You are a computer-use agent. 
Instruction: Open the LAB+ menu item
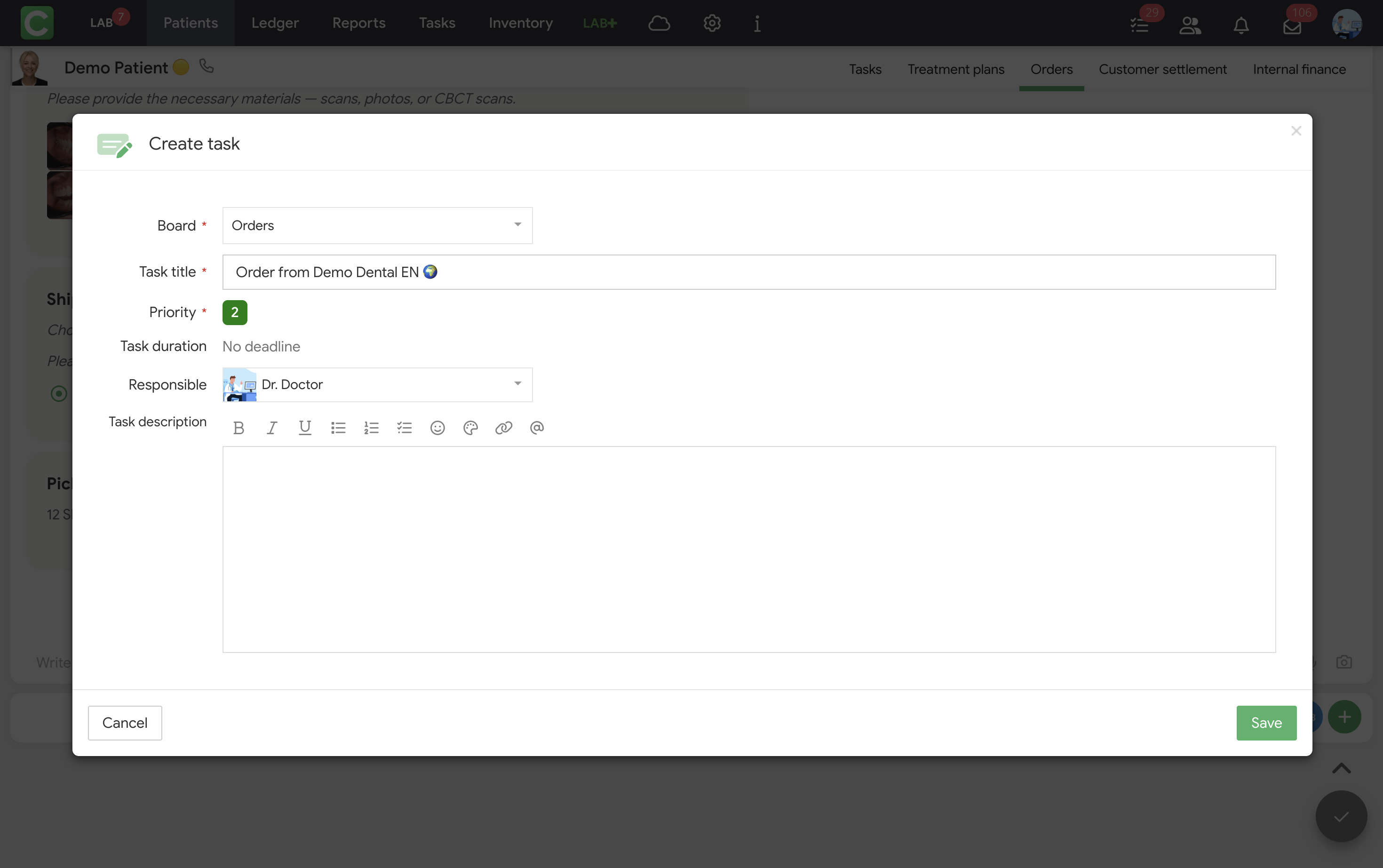(600, 23)
